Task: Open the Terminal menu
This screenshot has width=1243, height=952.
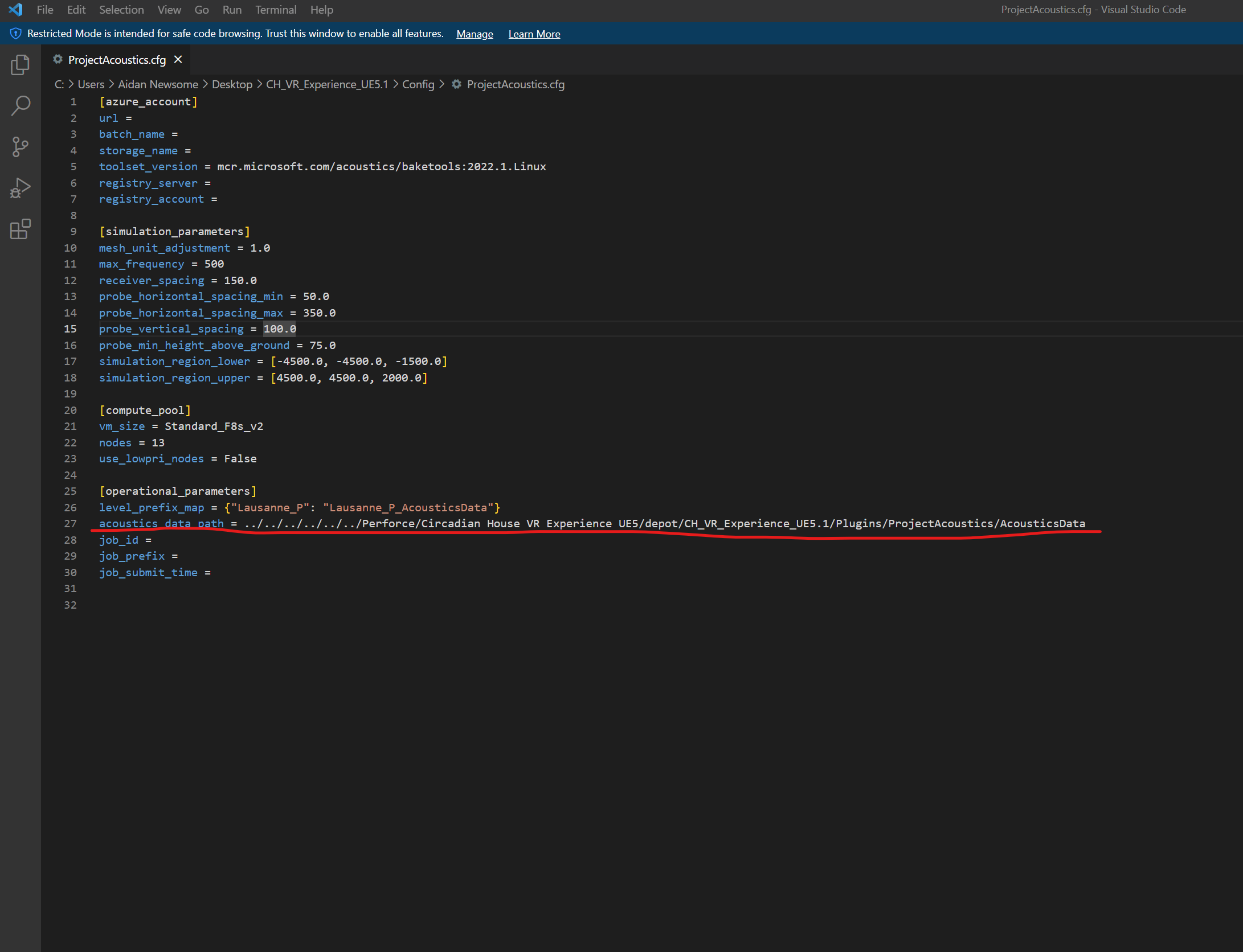Action: [x=276, y=10]
